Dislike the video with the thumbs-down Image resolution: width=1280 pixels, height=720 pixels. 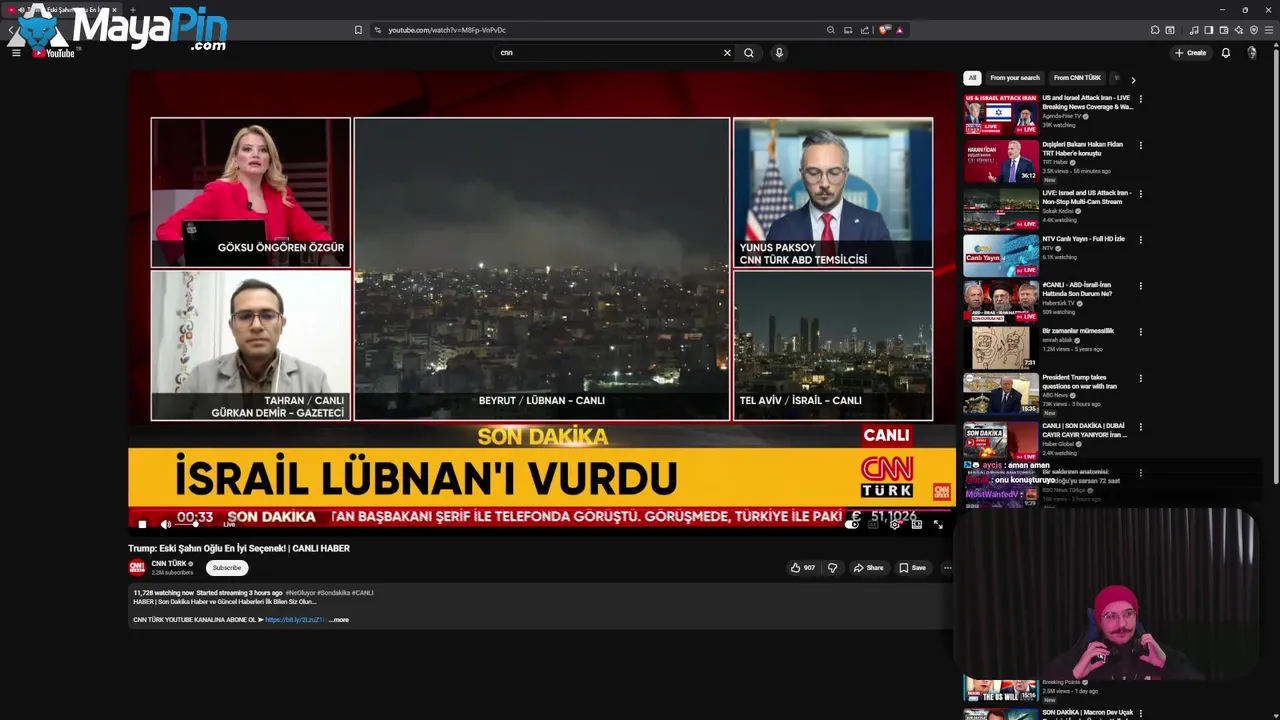(x=832, y=568)
